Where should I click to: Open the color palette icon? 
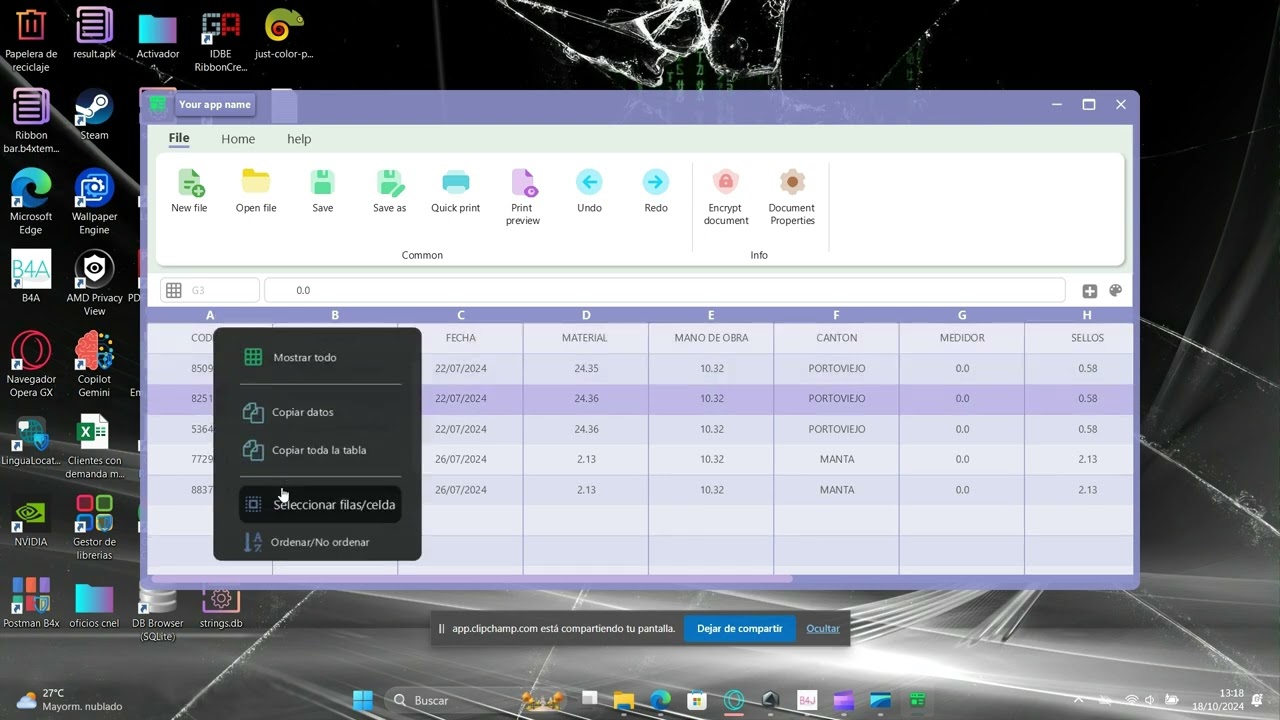[x=1115, y=291]
